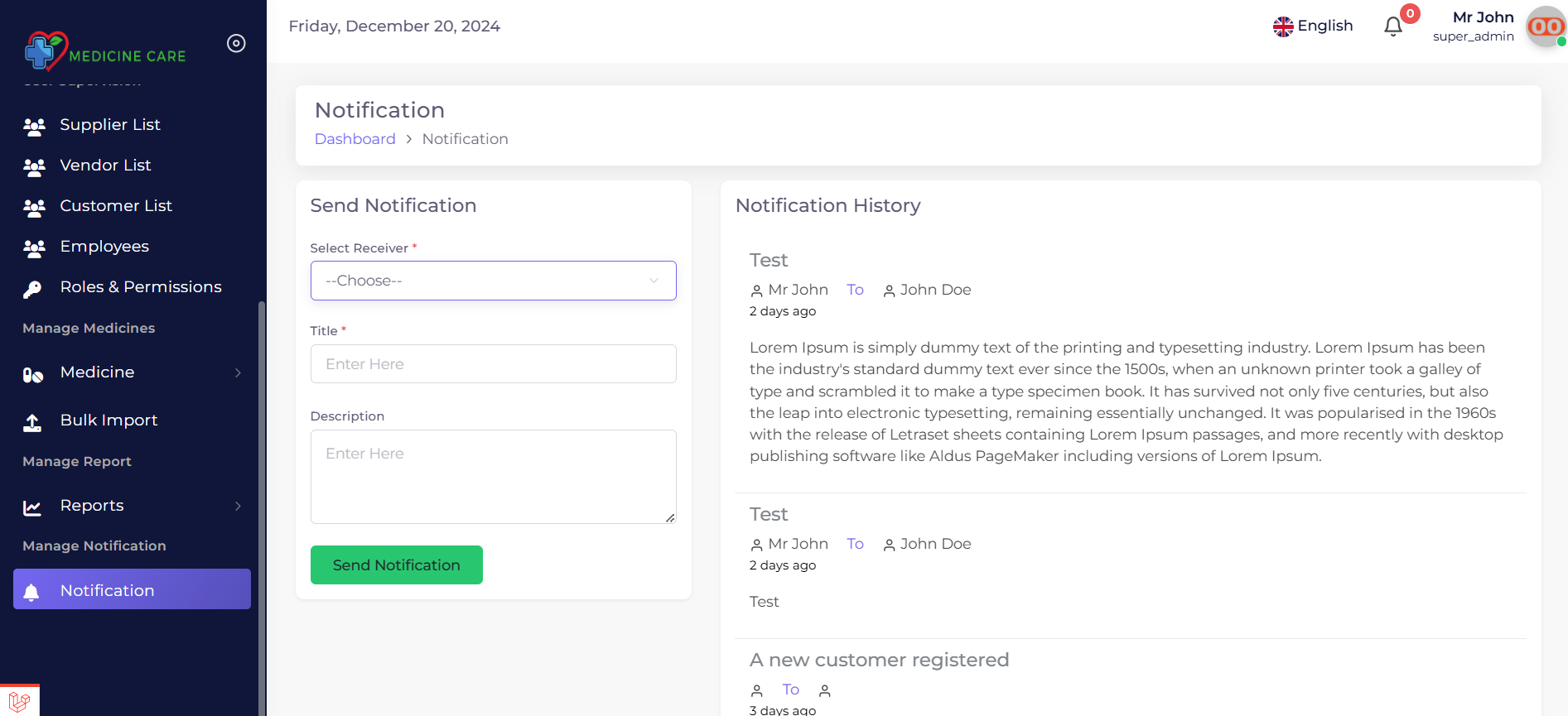This screenshot has height=716, width=1568.
Task: Click the Bulk Import upload icon
Action: [32, 422]
